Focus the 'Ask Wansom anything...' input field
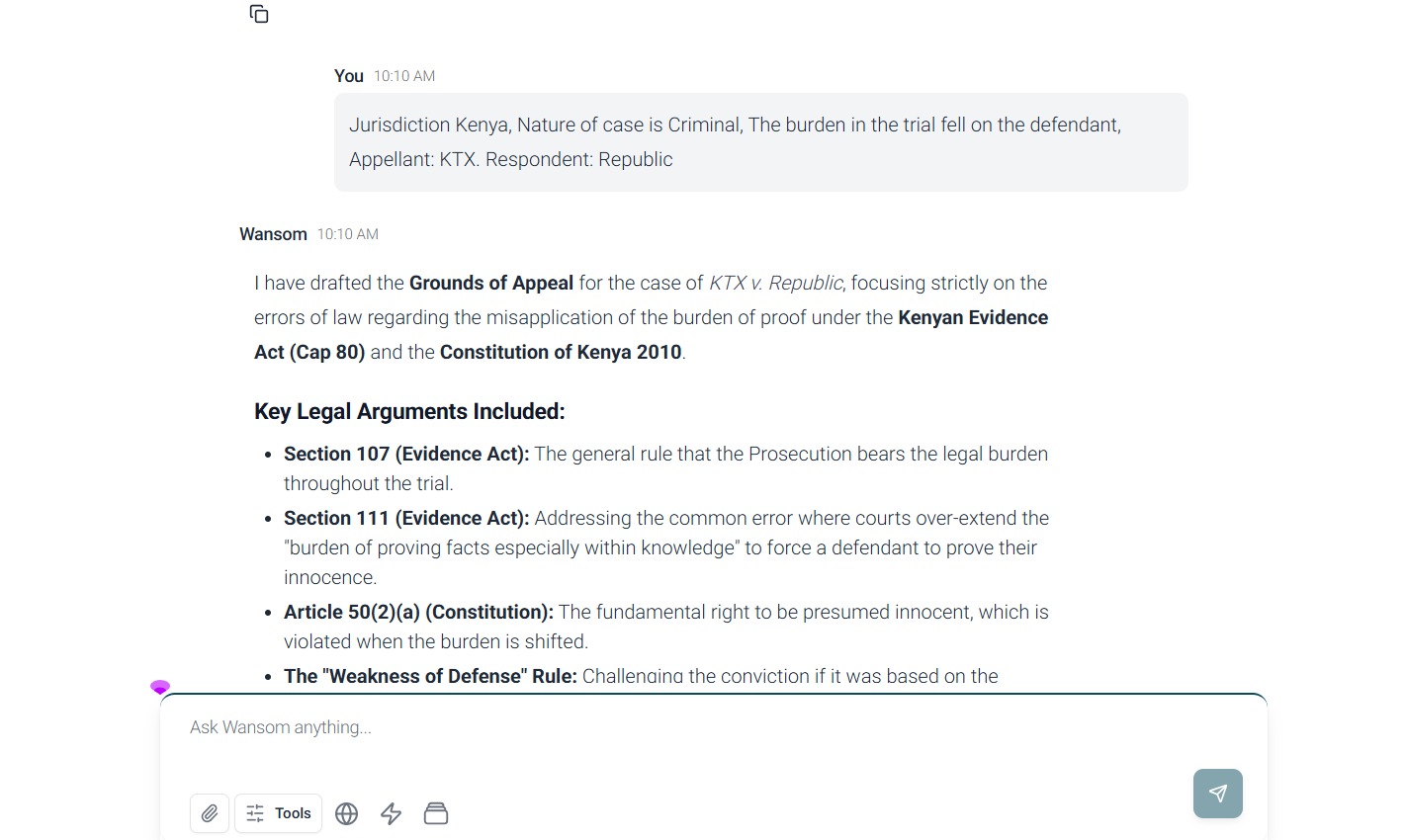1406x840 pixels. tap(682, 727)
